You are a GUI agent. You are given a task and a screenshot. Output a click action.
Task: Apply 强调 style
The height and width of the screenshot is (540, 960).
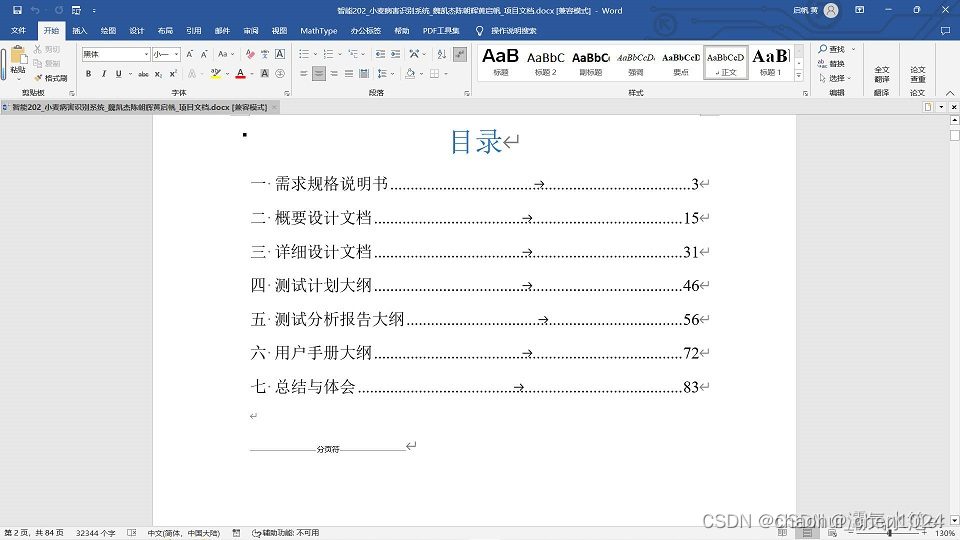[636, 63]
